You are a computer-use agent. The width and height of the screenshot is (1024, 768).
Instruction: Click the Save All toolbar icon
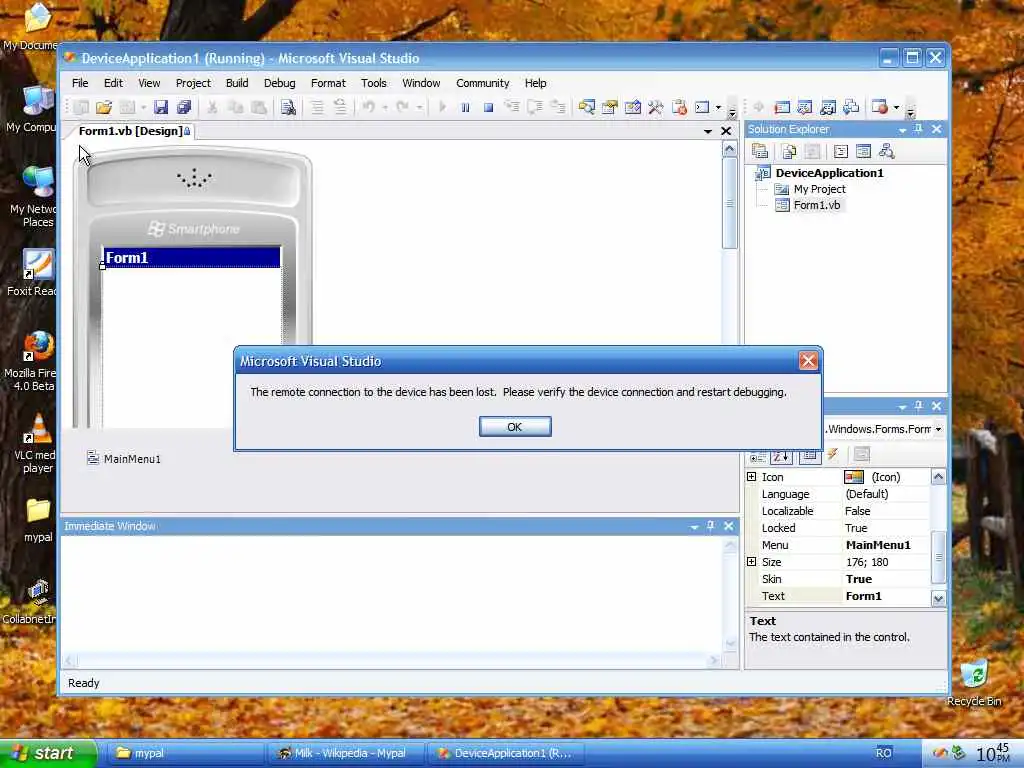click(x=184, y=107)
